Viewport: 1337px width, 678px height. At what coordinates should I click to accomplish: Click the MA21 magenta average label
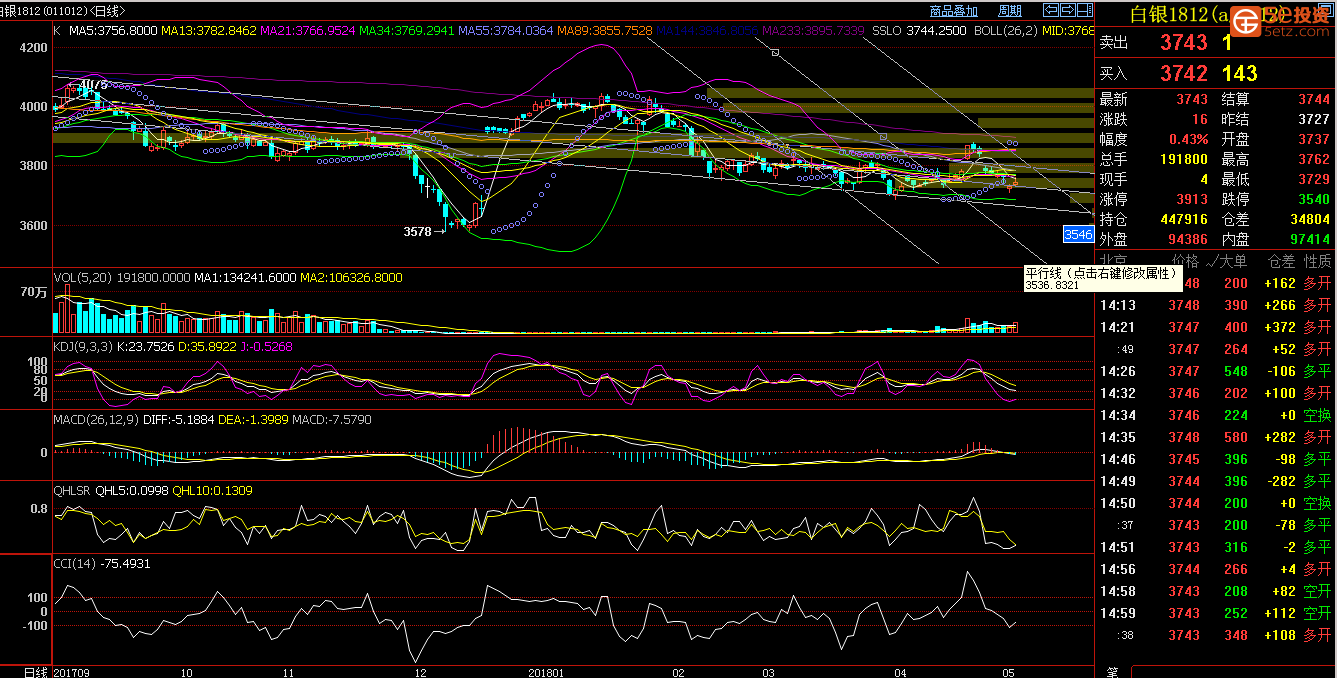tap(308, 31)
